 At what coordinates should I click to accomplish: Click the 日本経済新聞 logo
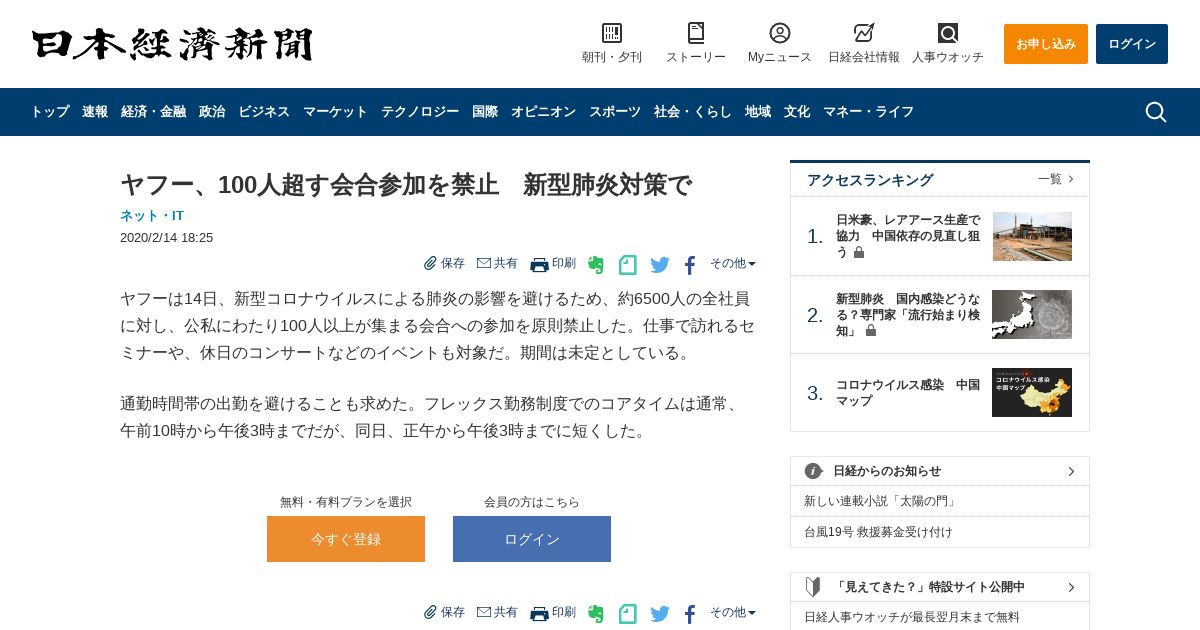tap(172, 44)
